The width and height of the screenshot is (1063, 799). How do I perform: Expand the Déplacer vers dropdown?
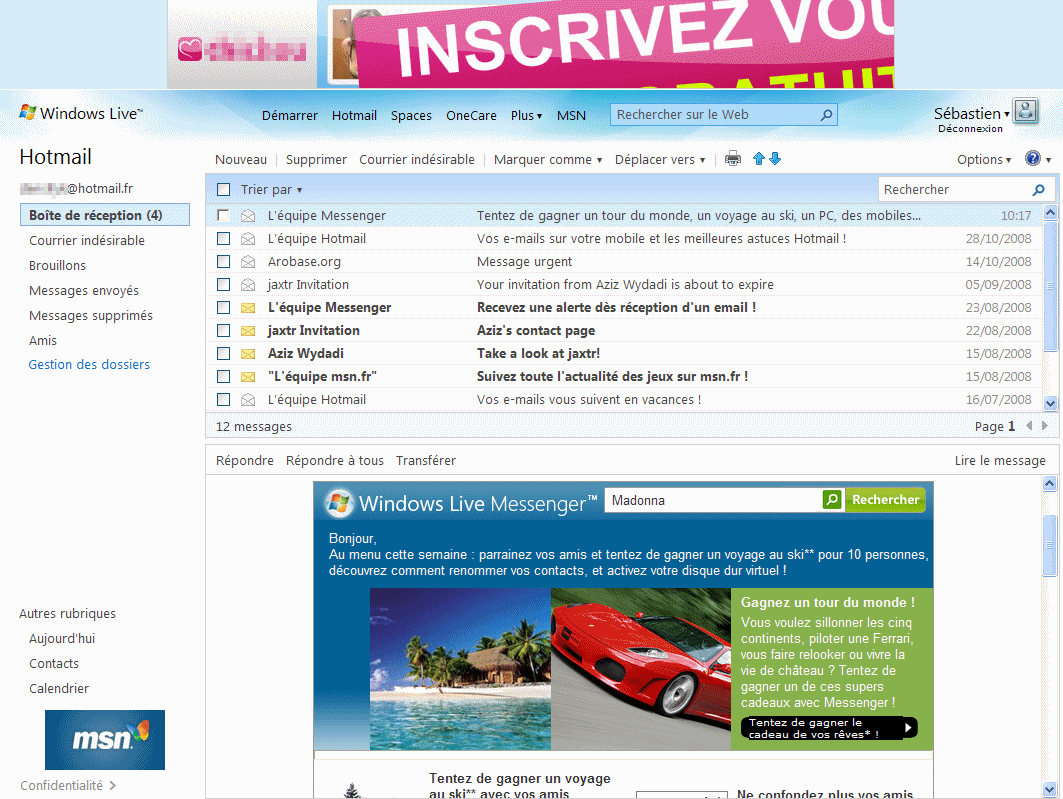[660, 160]
